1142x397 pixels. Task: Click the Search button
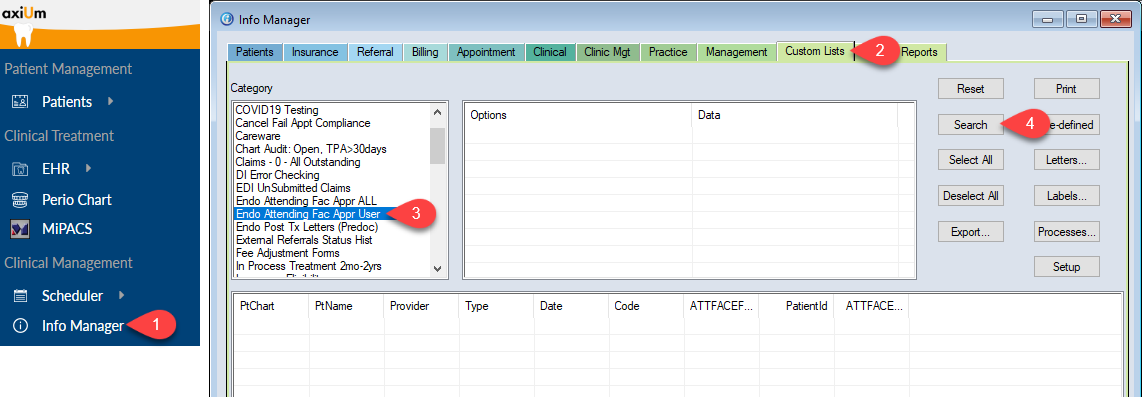970,125
